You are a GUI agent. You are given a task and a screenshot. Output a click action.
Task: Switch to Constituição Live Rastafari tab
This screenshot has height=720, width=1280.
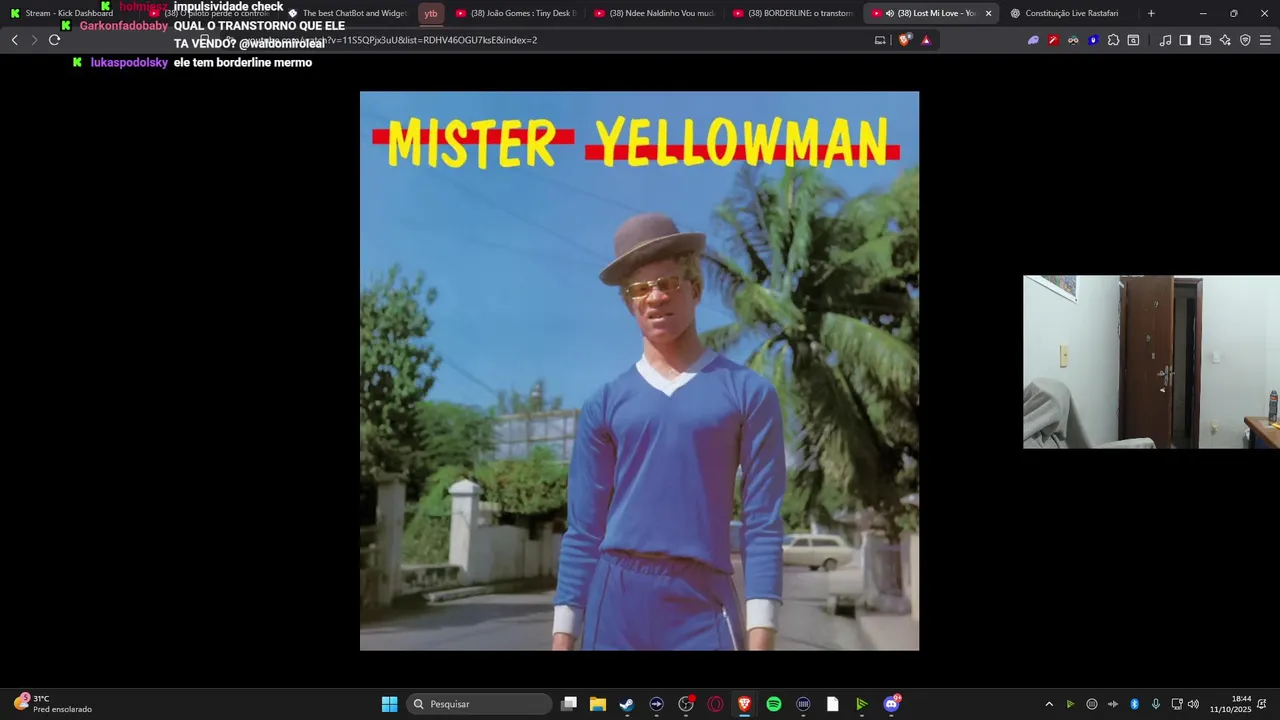[1069, 13]
